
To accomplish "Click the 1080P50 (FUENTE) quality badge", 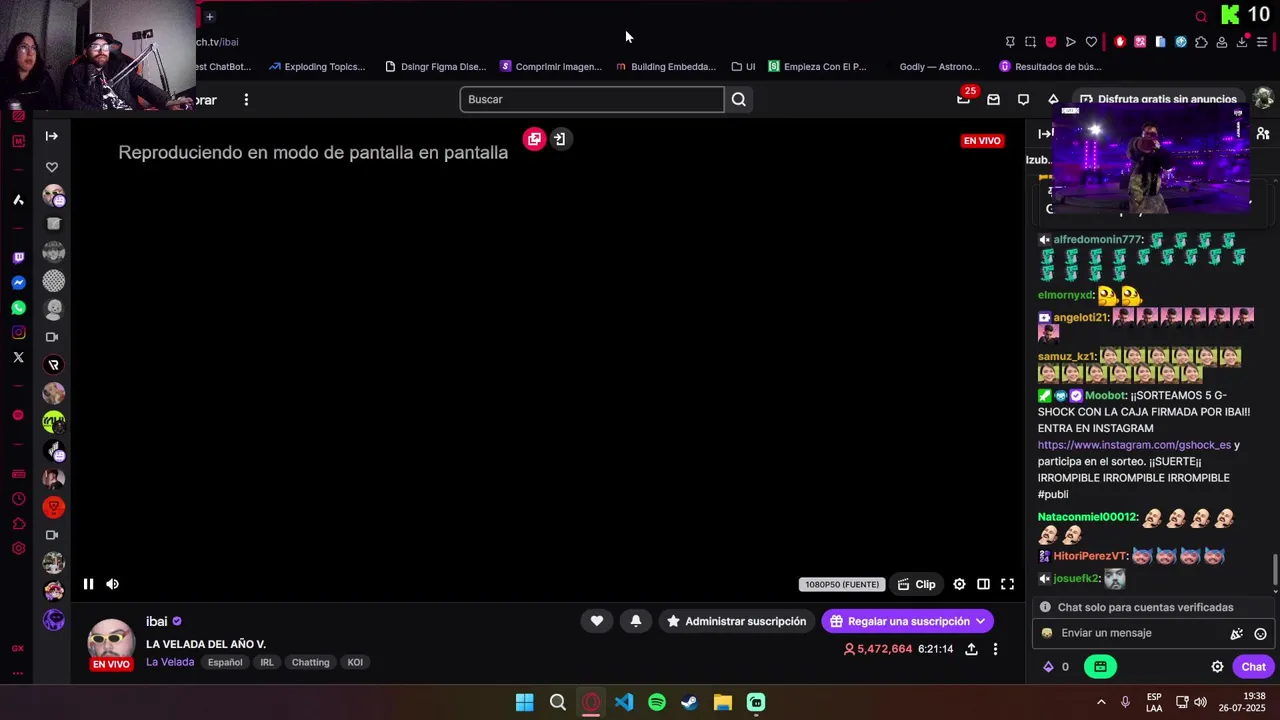I will coord(841,584).
